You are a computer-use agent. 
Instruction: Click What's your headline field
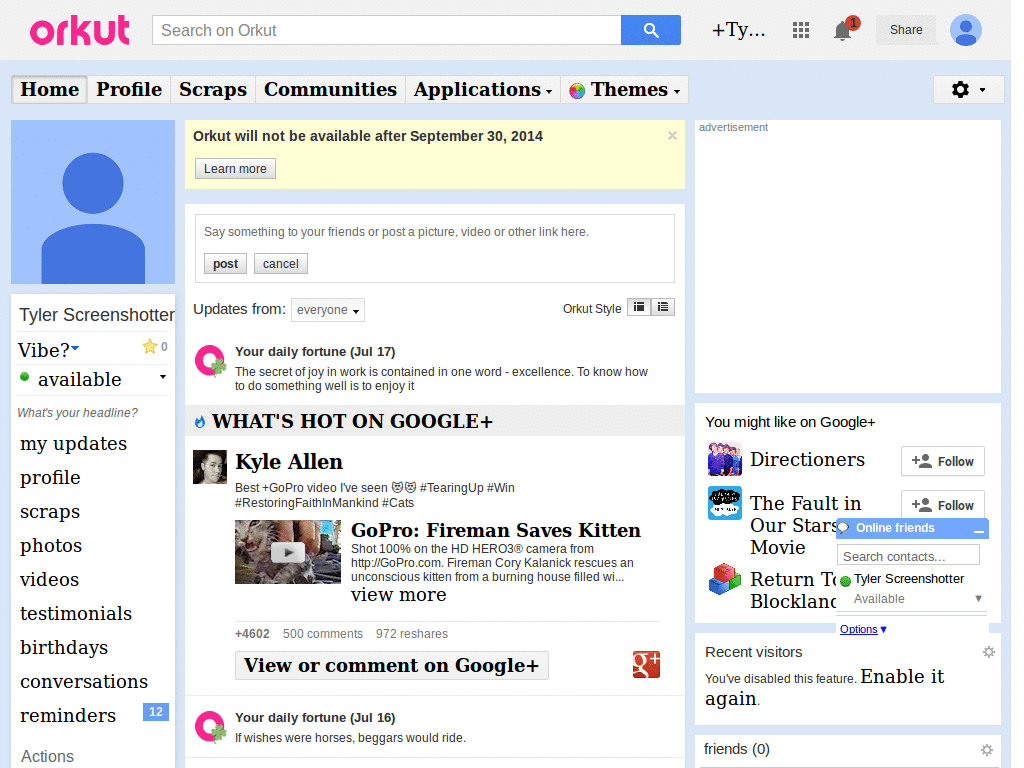pos(78,413)
